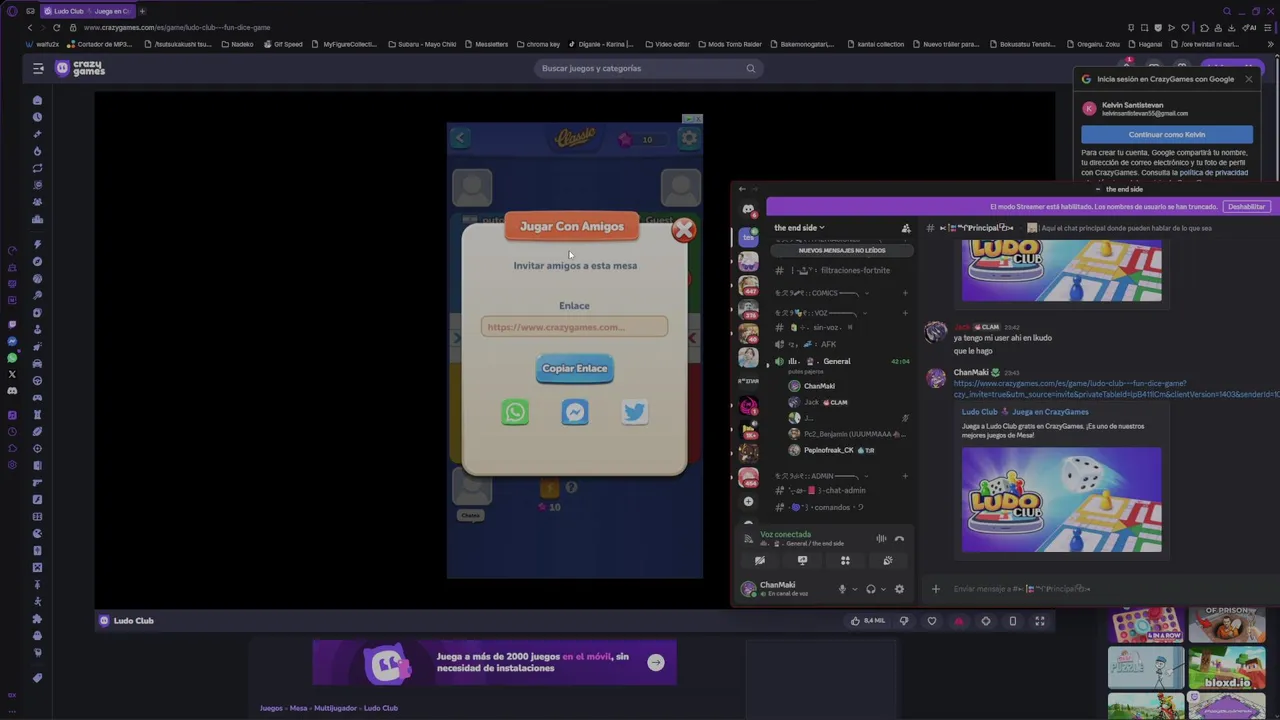Start an activity in Discord voice panel
1280x720 pixels.
845,561
